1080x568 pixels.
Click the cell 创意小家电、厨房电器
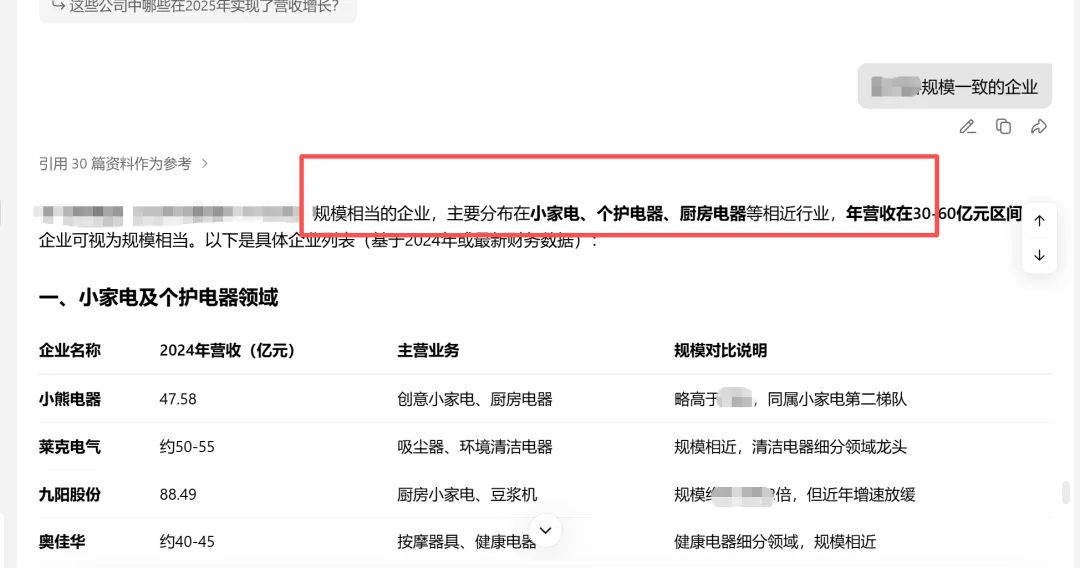[x=475, y=399]
